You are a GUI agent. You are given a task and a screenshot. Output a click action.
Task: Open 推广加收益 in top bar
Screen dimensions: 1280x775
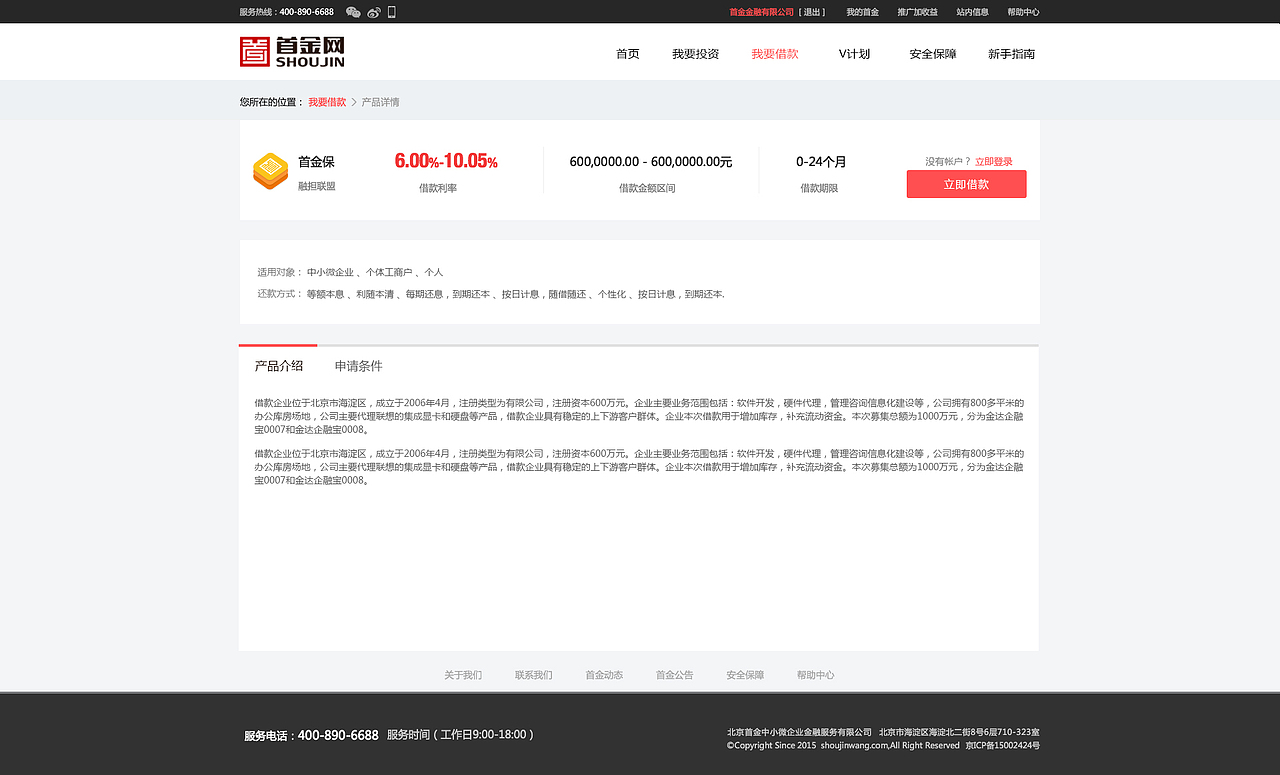pyautogui.click(x=917, y=12)
